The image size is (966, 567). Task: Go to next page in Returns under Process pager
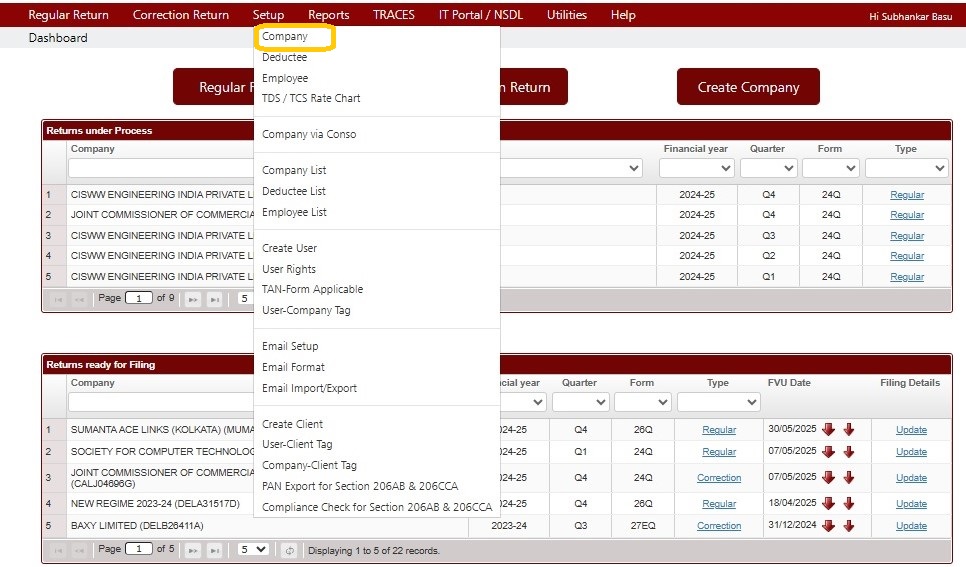pyautogui.click(x=193, y=300)
